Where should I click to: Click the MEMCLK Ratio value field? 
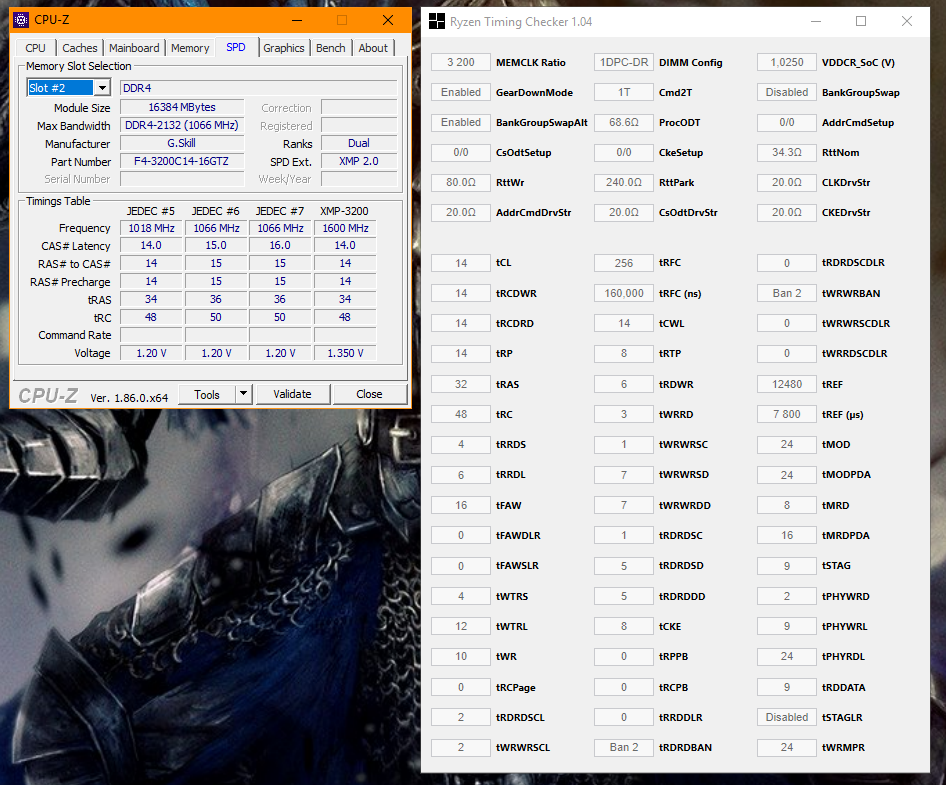click(460, 62)
